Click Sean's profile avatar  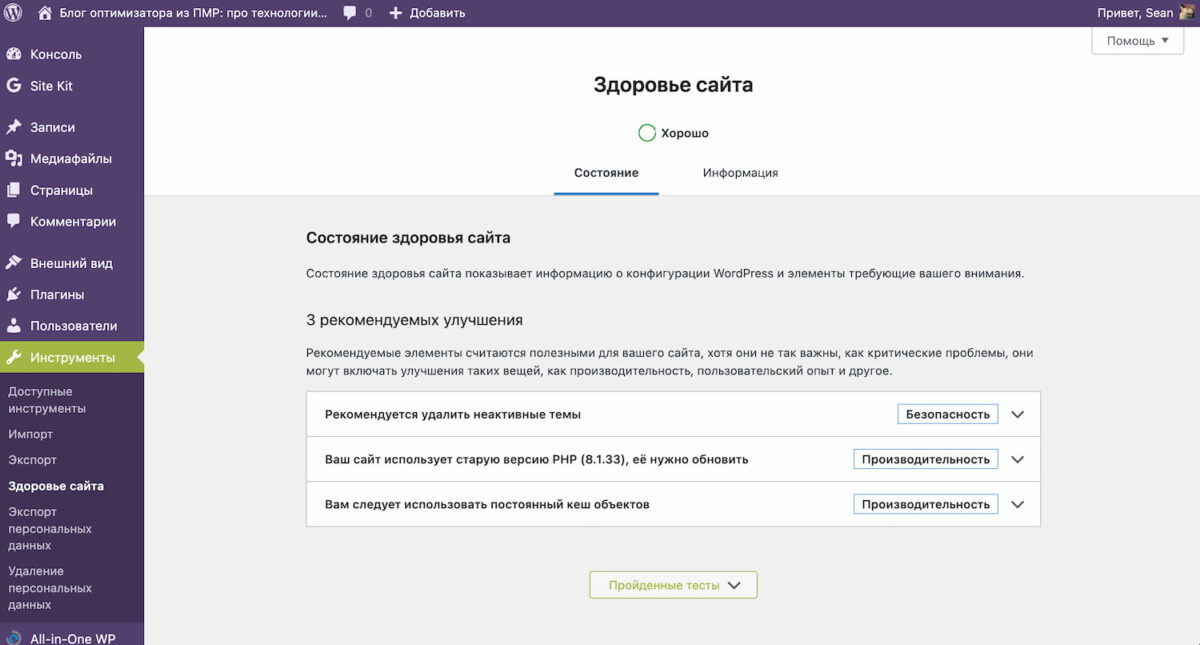1186,13
